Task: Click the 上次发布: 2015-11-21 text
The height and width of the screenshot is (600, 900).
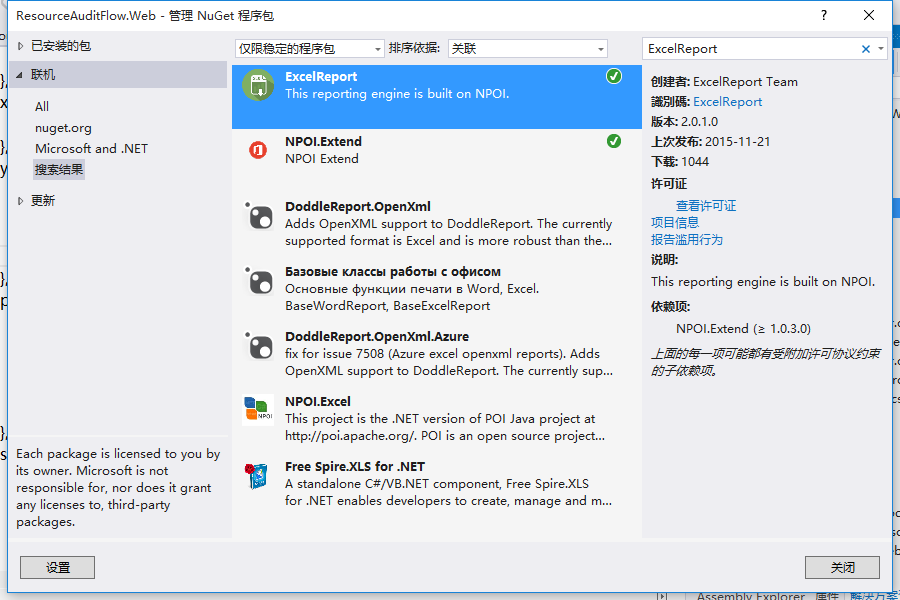Action: 711,142
